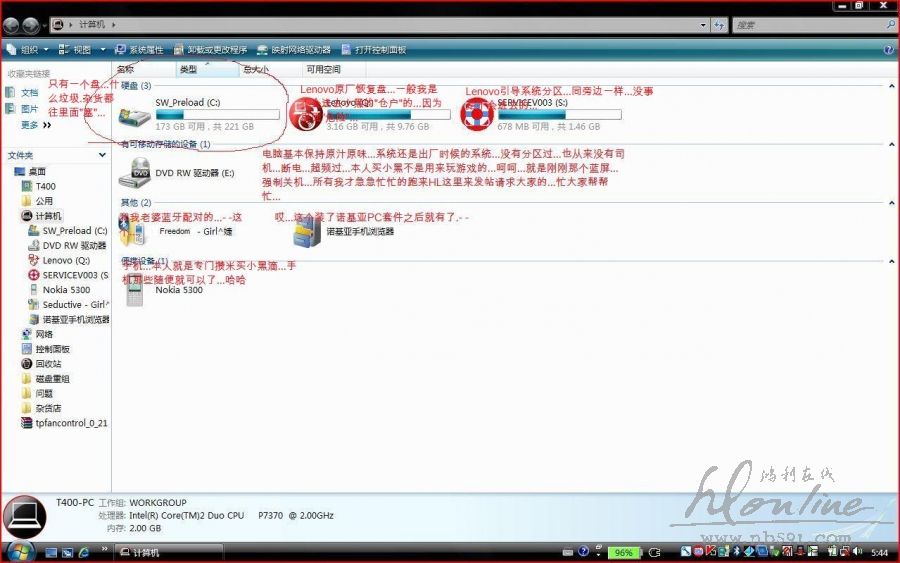
Task: Select the Lenovo (Q:) recovery drive icon
Action: (305, 114)
